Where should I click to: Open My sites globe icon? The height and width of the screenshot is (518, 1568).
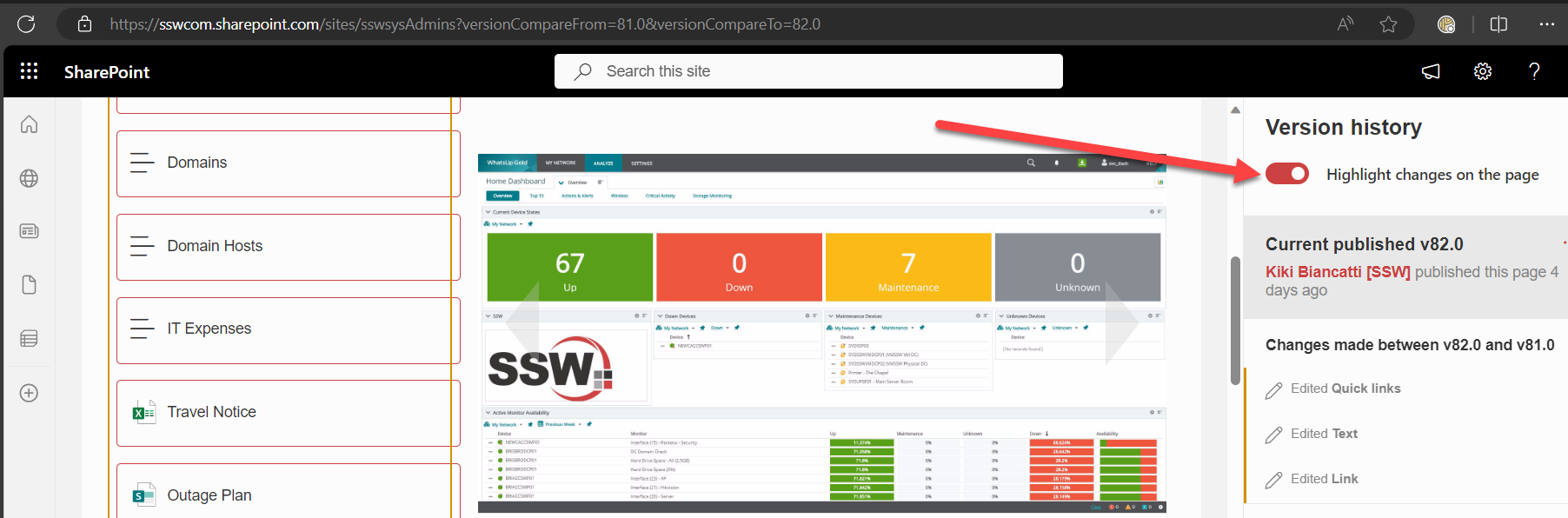(x=29, y=178)
